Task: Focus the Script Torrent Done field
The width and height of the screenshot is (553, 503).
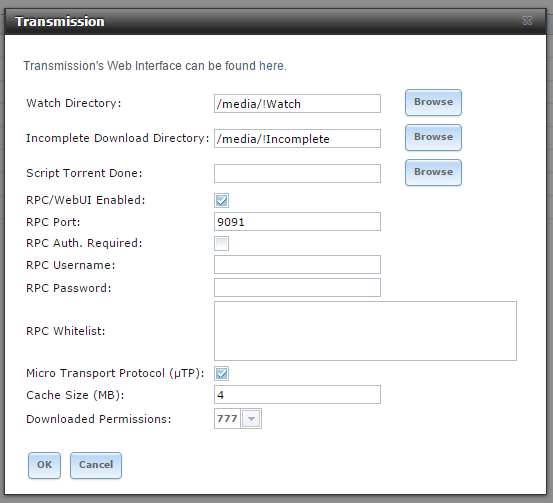Action: [x=297, y=174]
